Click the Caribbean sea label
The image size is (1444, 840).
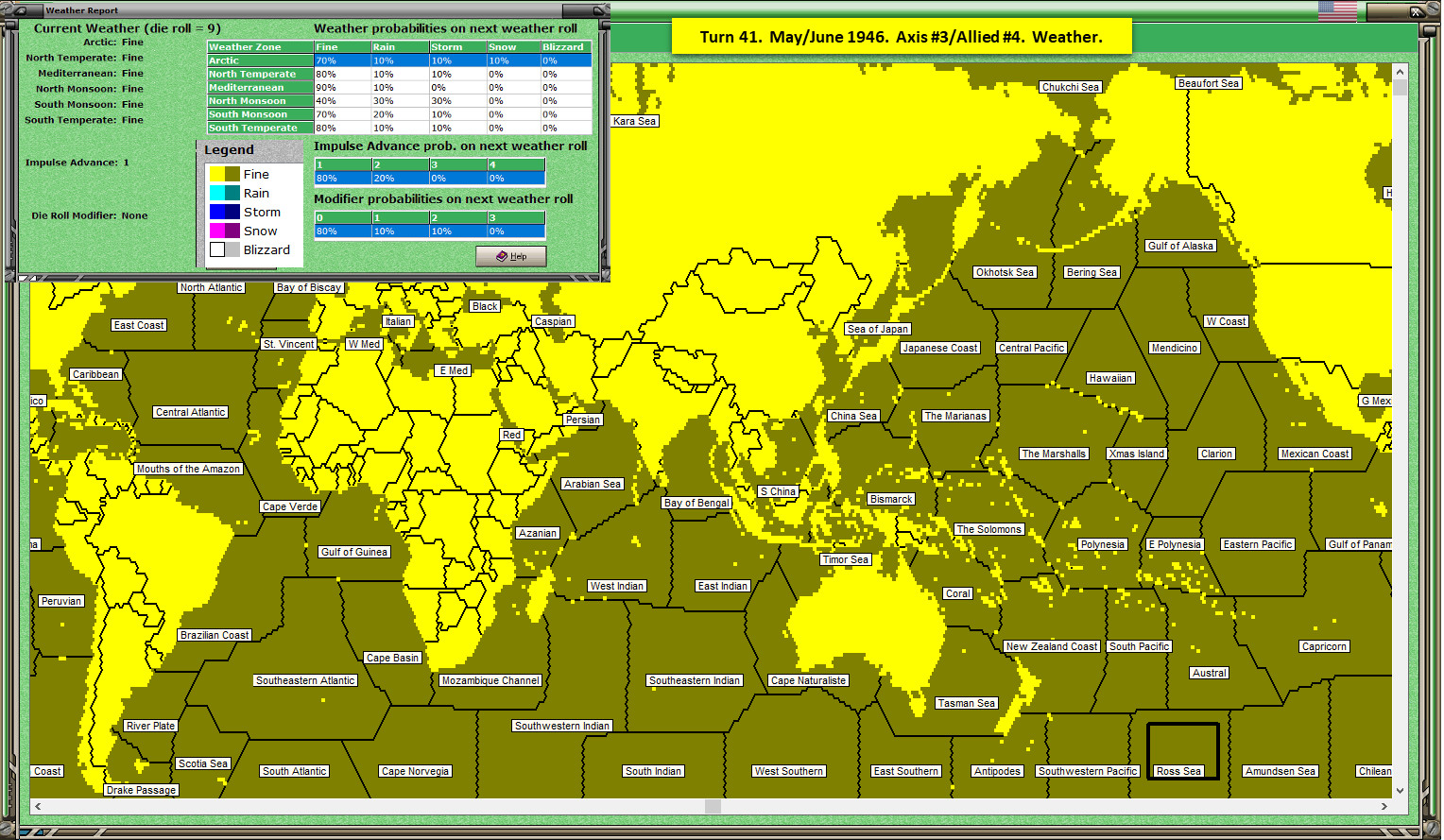[x=96, y=374]
